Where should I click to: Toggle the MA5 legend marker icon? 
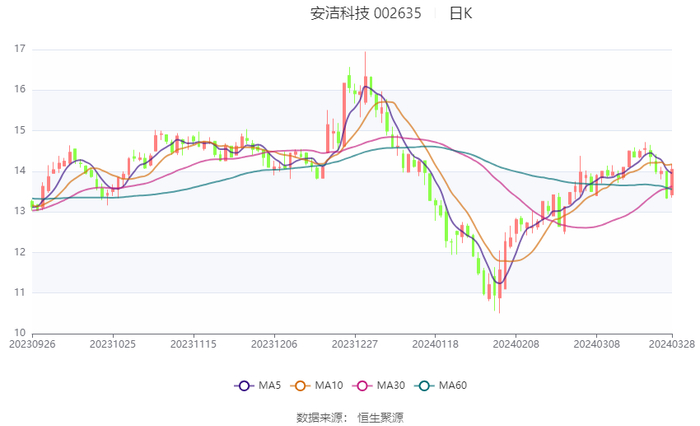(x=244, y=385)
